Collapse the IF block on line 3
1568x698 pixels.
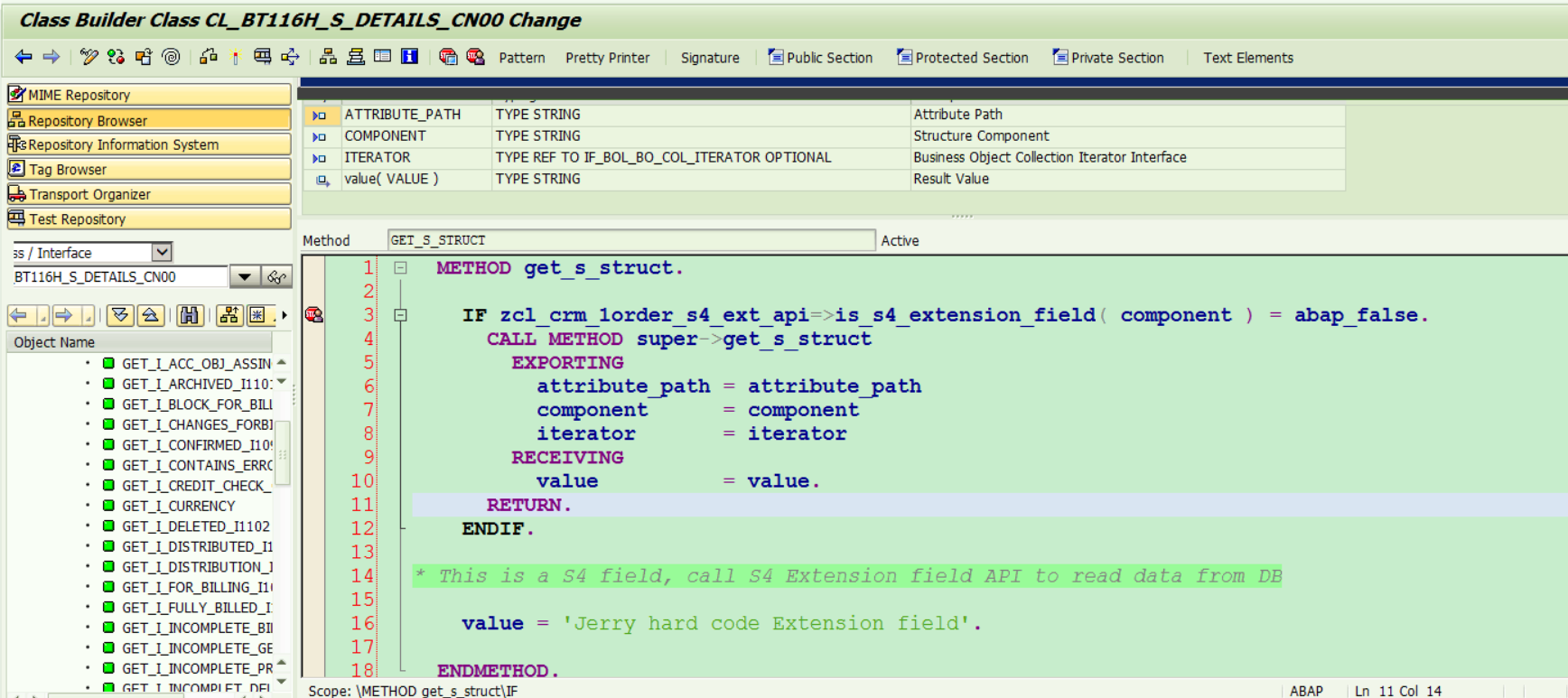(x=400, y=315)
